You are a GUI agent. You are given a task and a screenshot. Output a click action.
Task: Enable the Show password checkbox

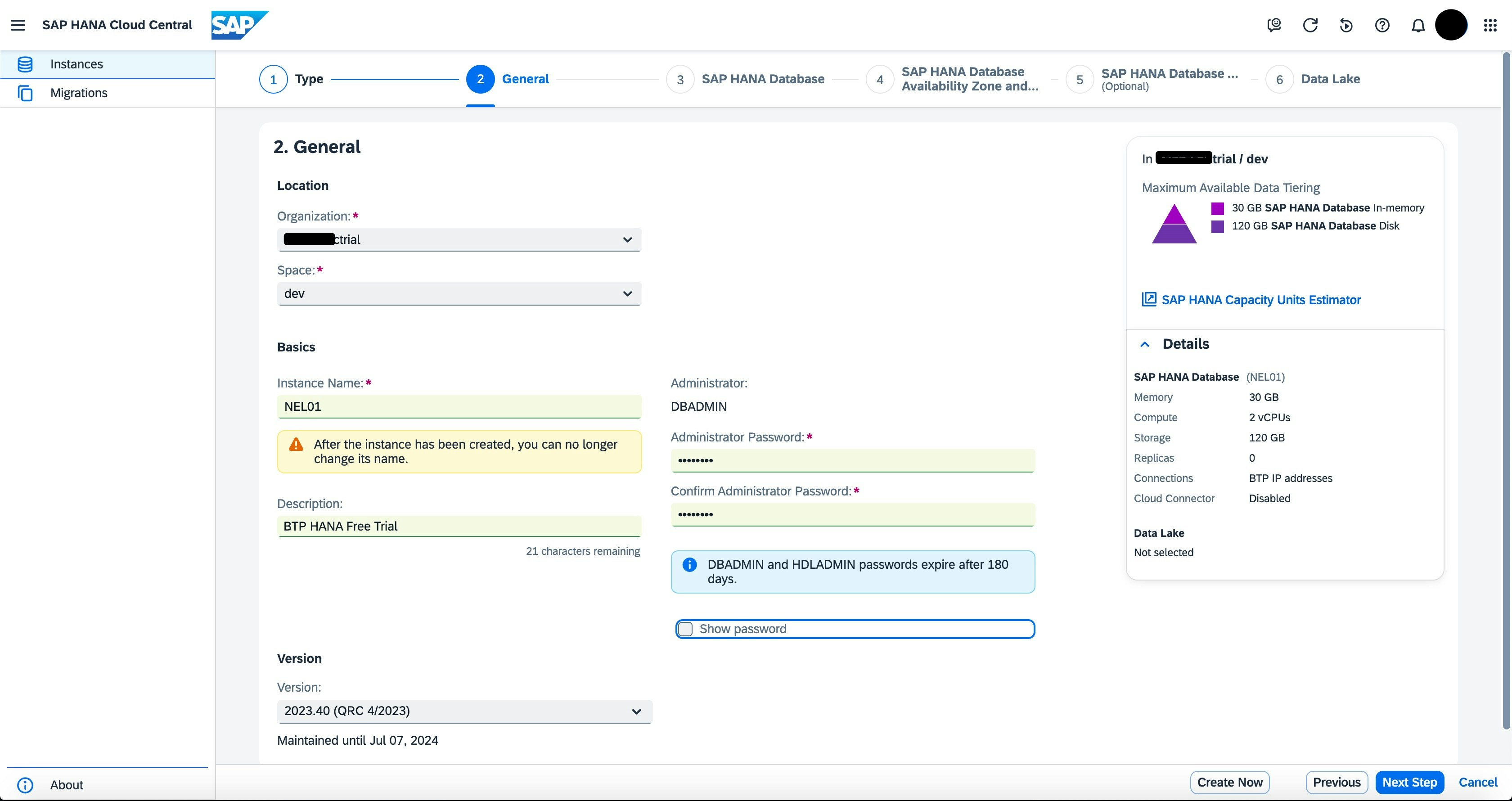[685, 629]
